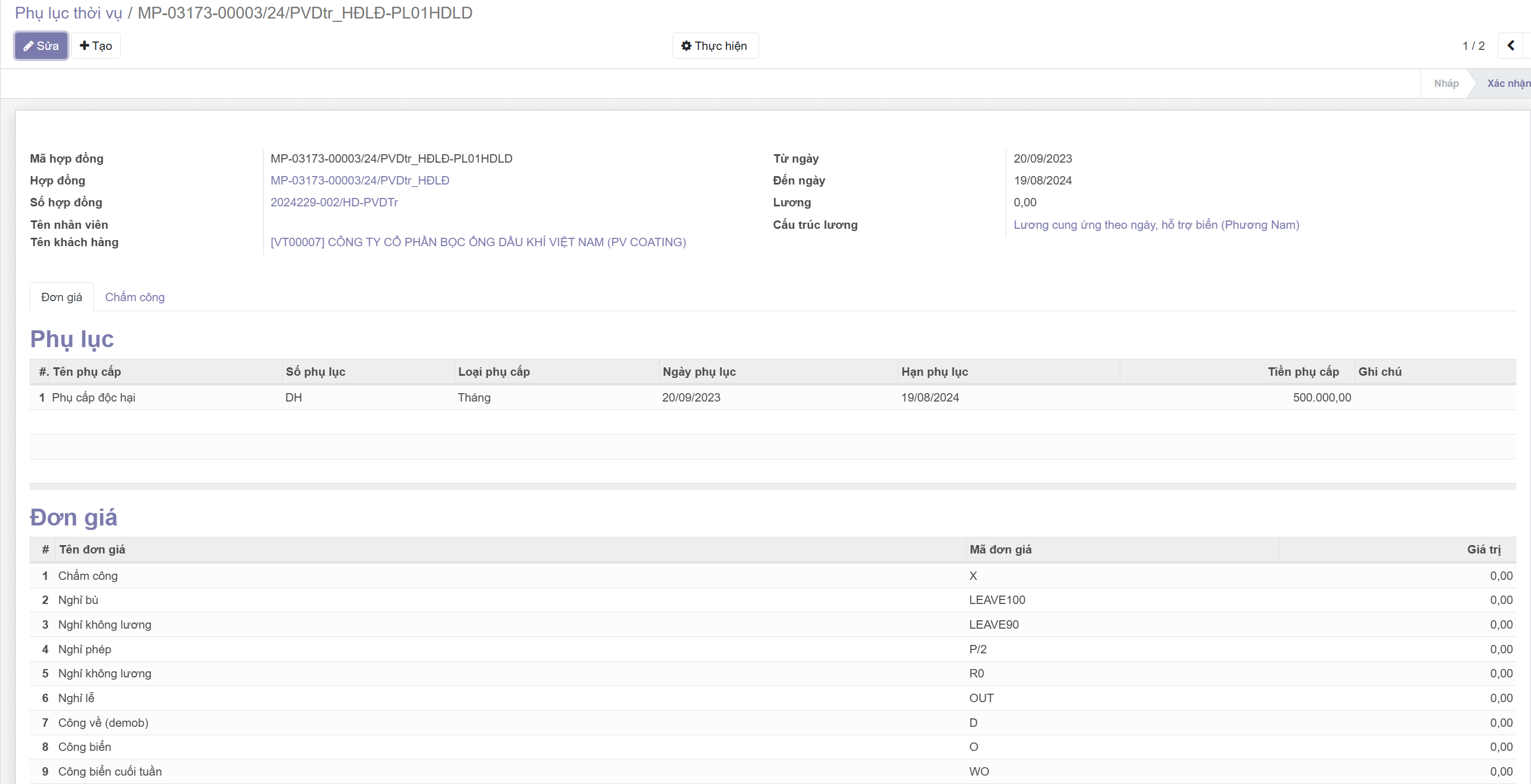The image size is (1531, 784).
Task: Open the Phụ lục thời vụ breadcrumb
Action: click(68, 13)
